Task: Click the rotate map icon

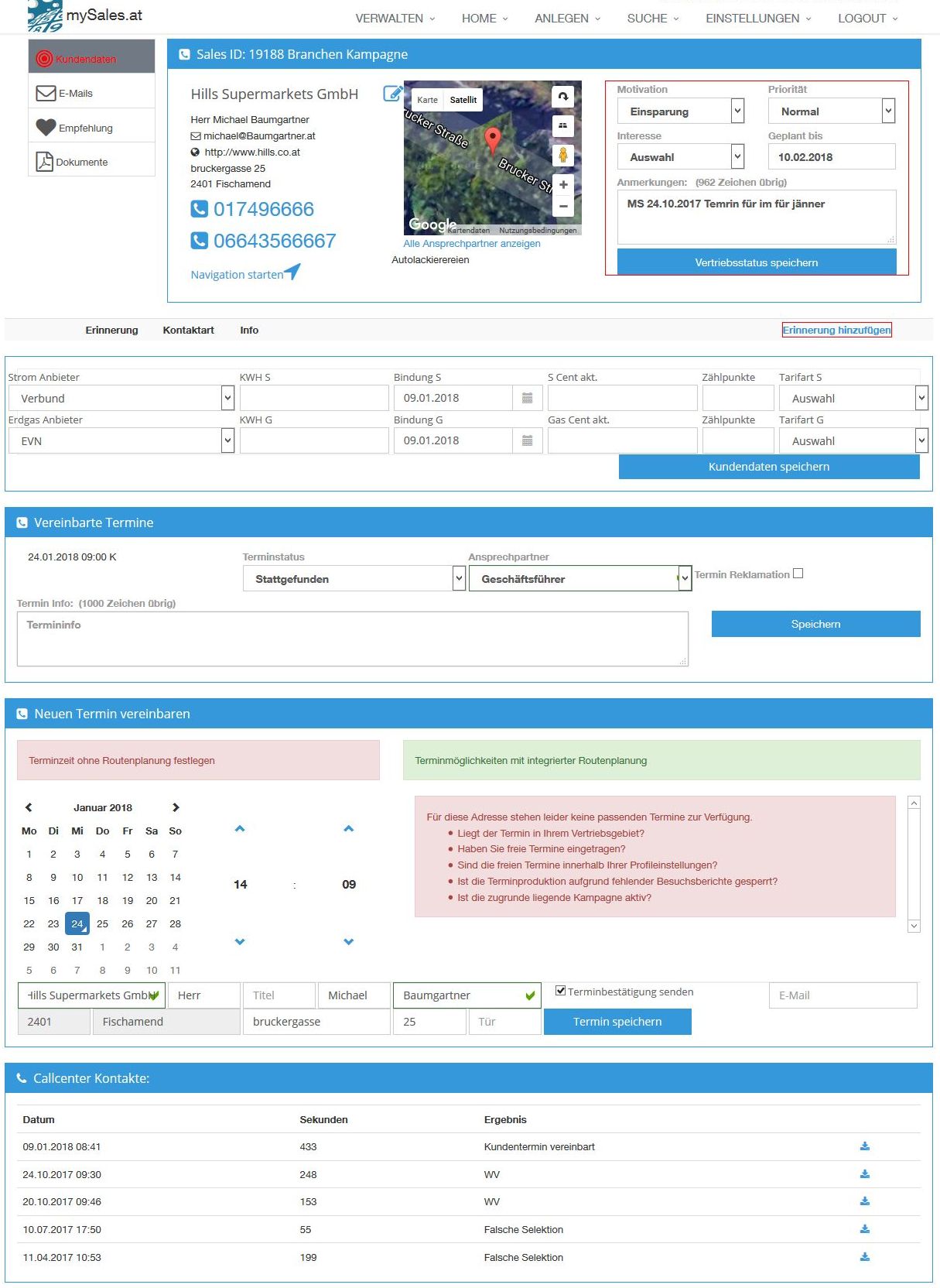Action: pyautogui.click(x=563, y=97)
